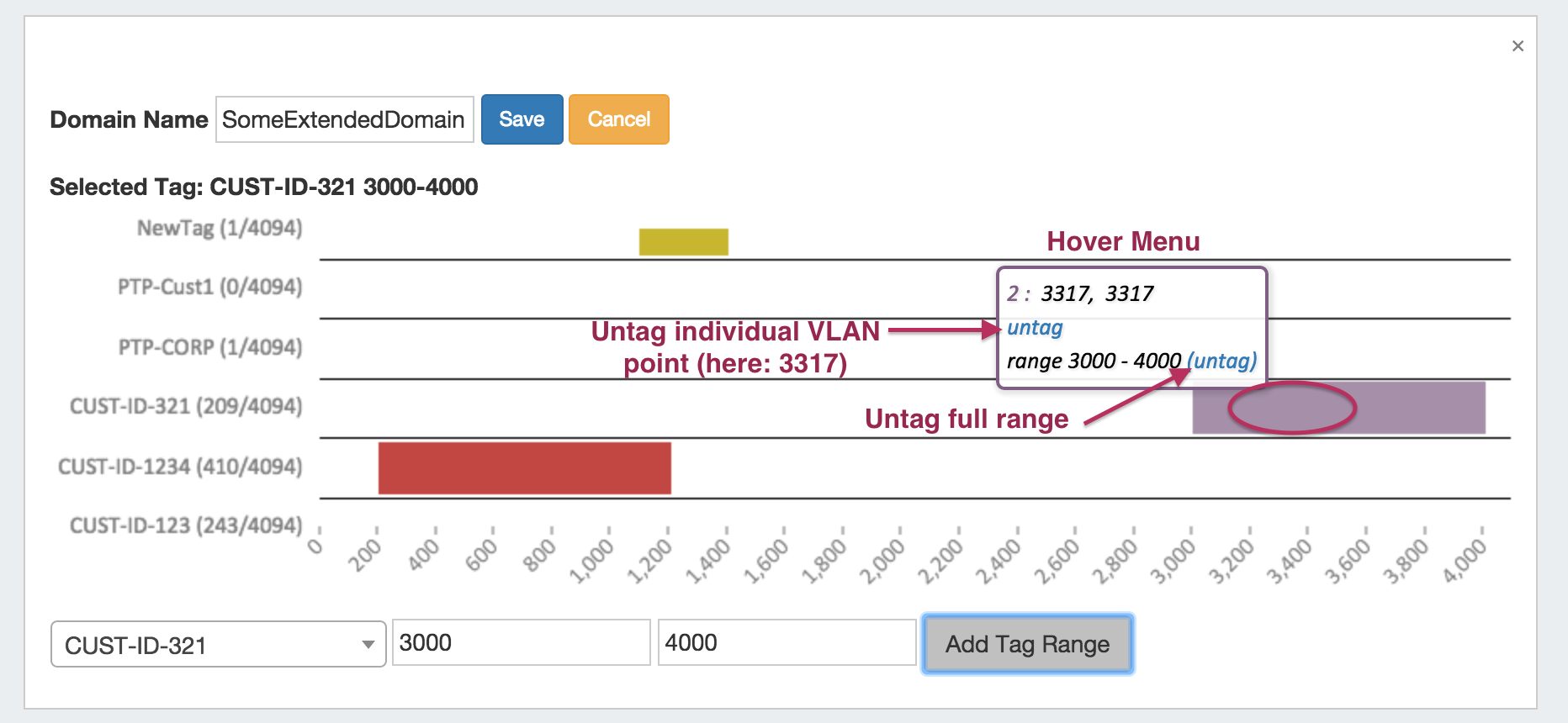The width and height of the screenshot is (1568, 723).
Task: Select the yellow NewTag range bar
Action: [x=683, y=242]
